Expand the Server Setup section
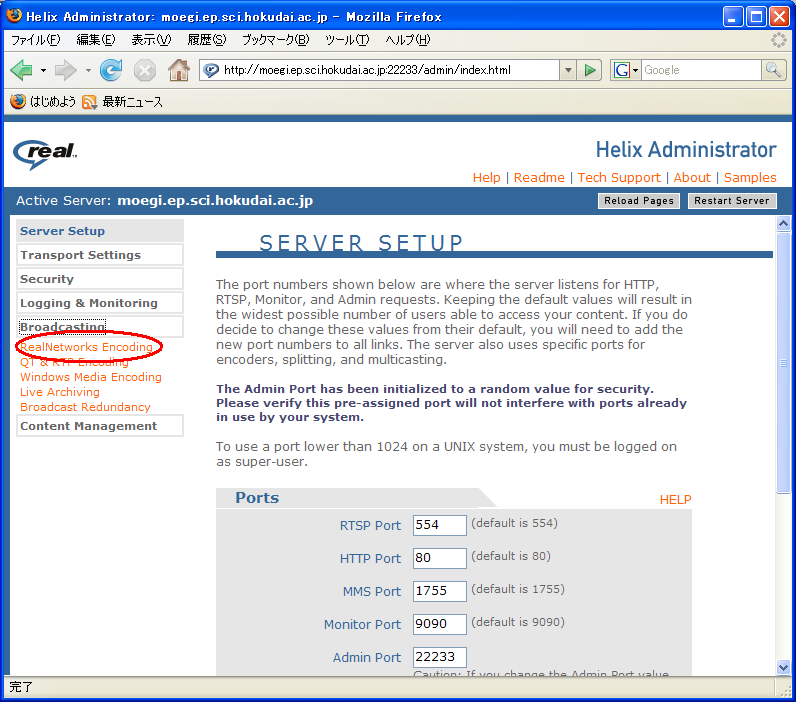 click(x=100, y=231)
